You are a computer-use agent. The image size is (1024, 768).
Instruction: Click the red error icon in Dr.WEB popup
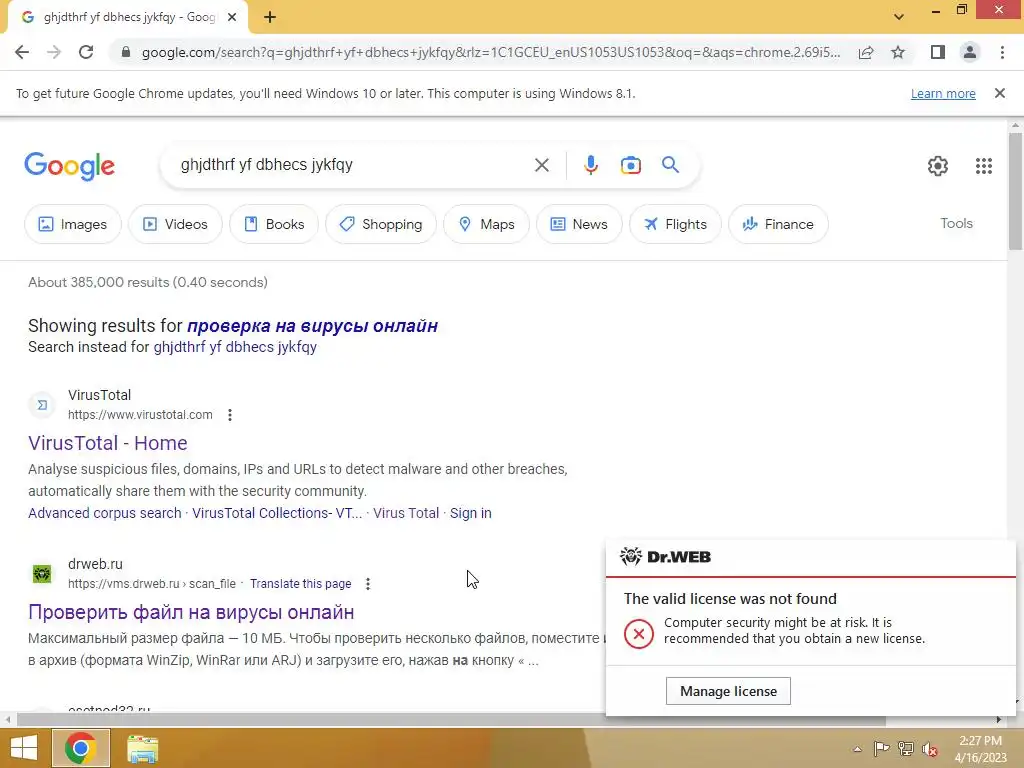(x=638, y=633)
